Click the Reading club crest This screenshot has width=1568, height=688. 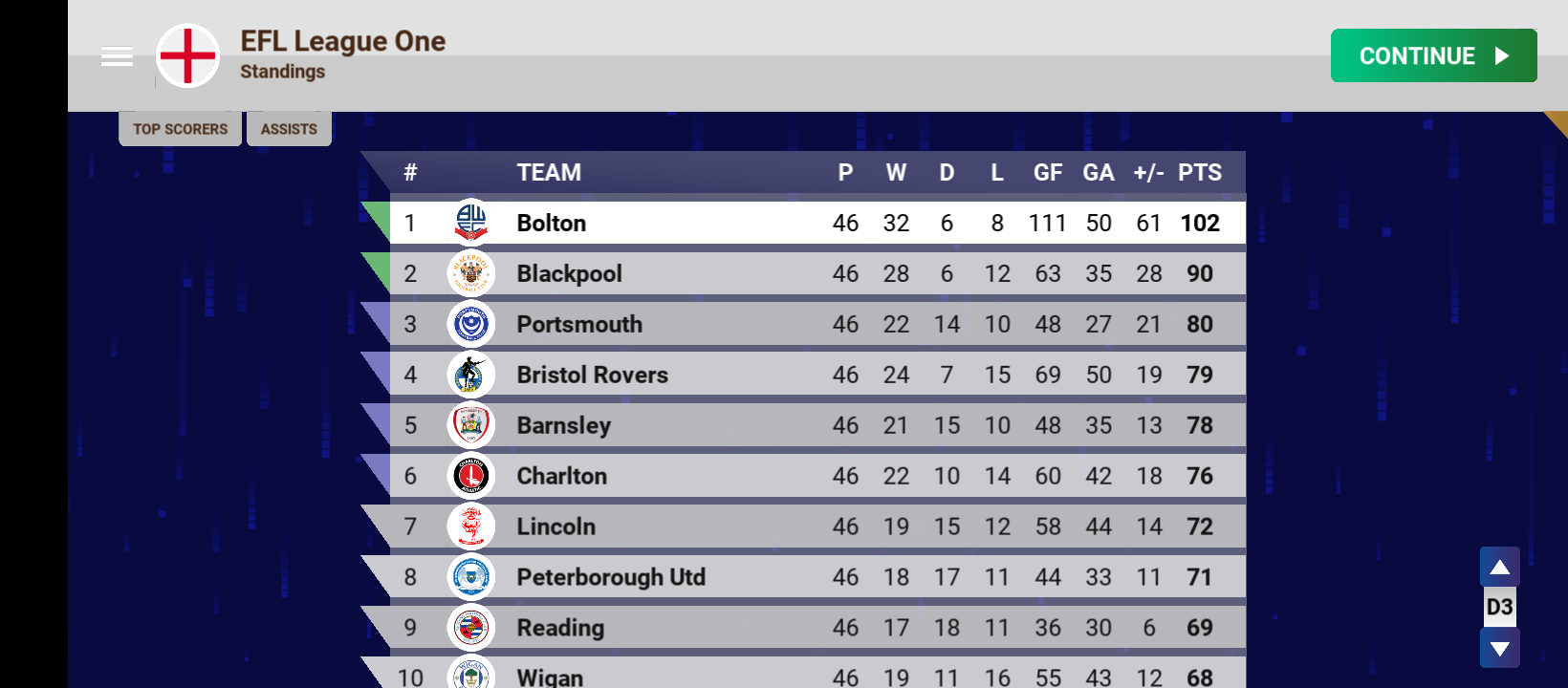tap(470, 628)
